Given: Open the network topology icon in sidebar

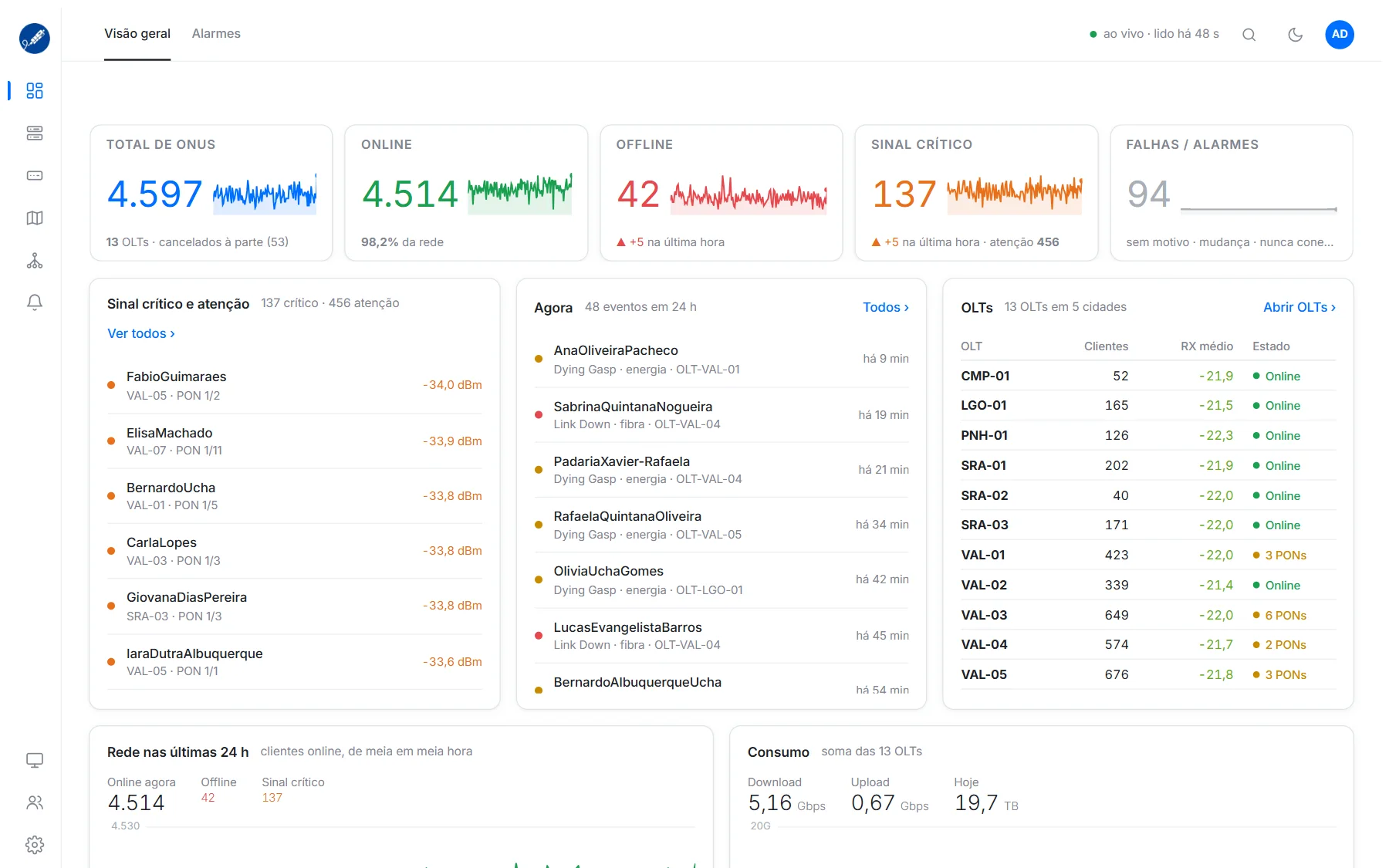Looking at the screenshot, I should click(35, 261).
